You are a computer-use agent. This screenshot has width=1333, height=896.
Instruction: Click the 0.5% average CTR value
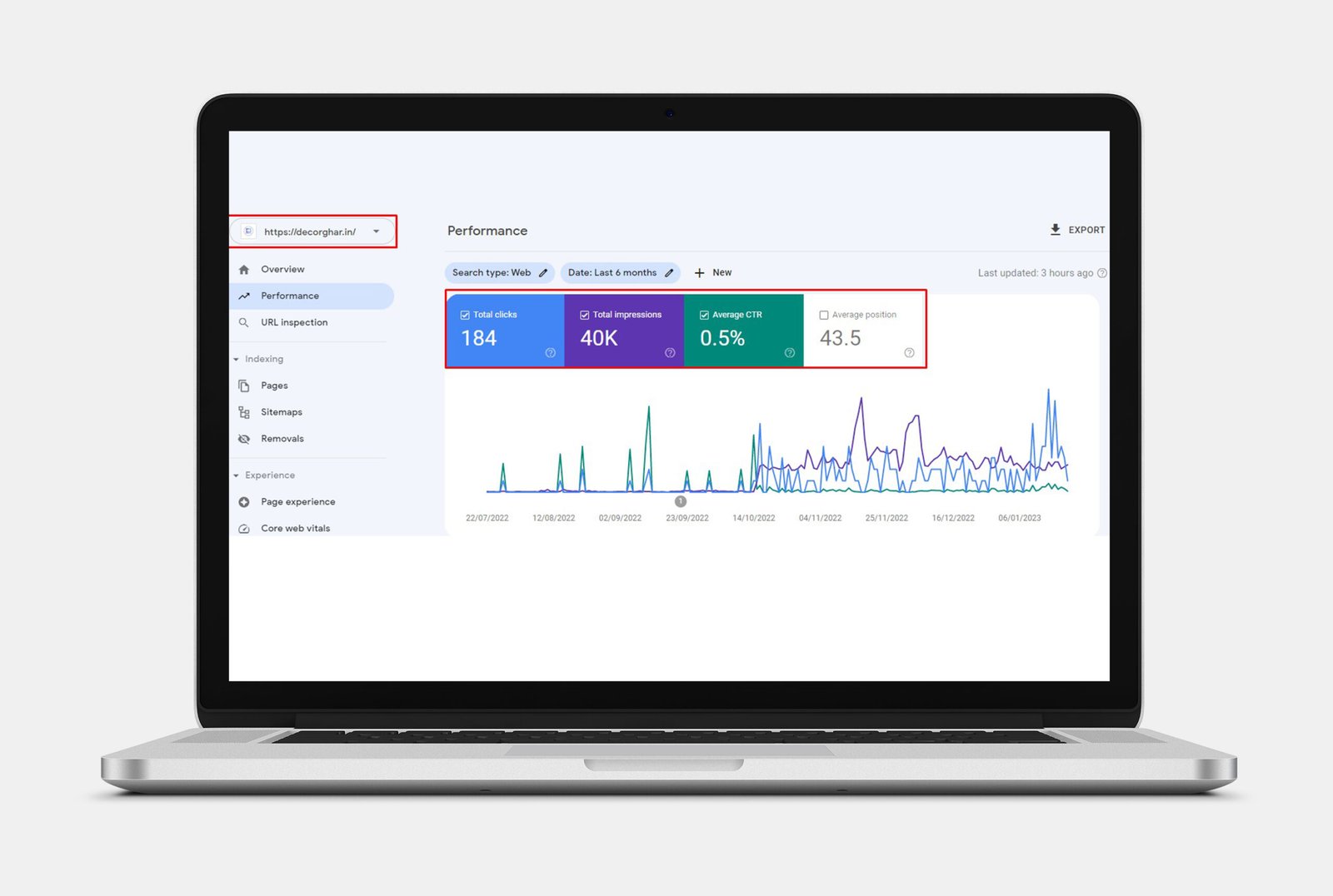pos(722,338)
